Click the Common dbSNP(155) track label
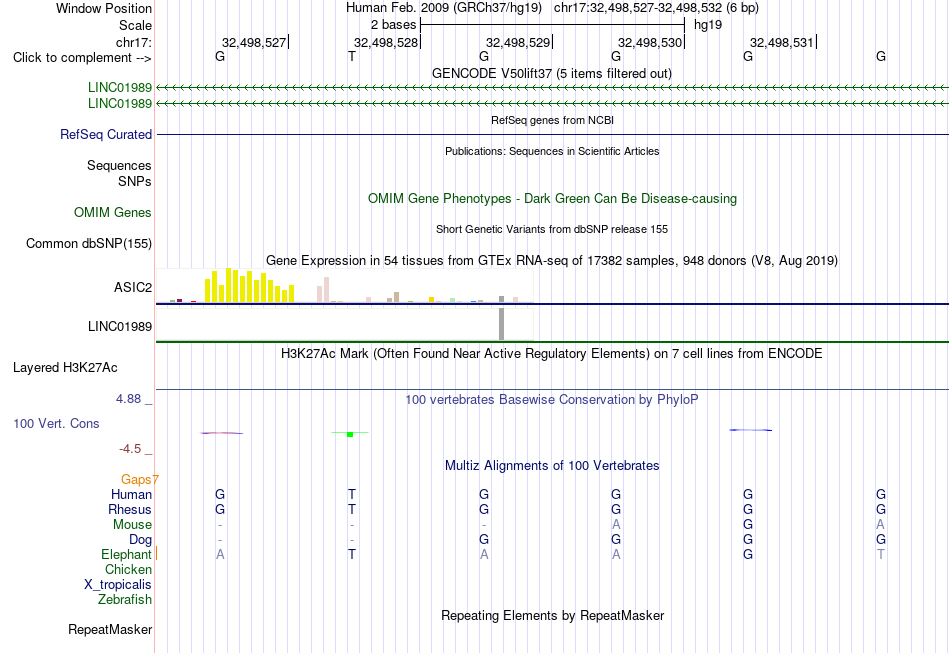 click(x=89, y=244)
